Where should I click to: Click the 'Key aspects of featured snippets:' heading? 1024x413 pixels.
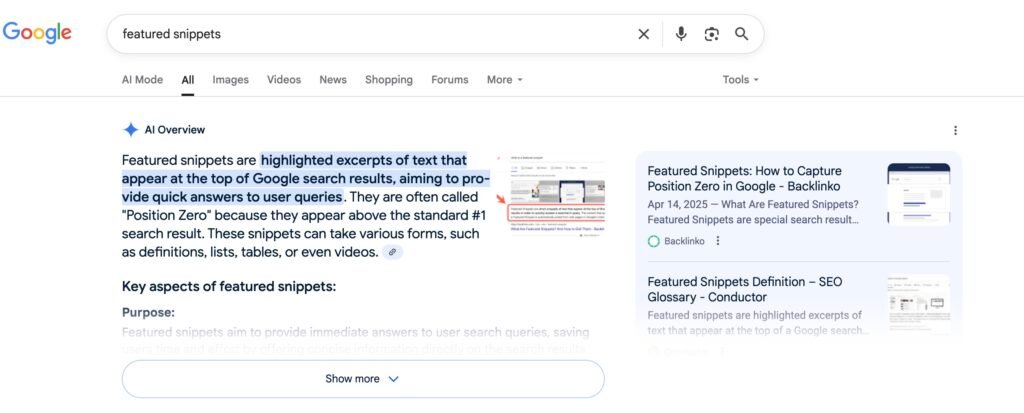[x=229, y=286]
